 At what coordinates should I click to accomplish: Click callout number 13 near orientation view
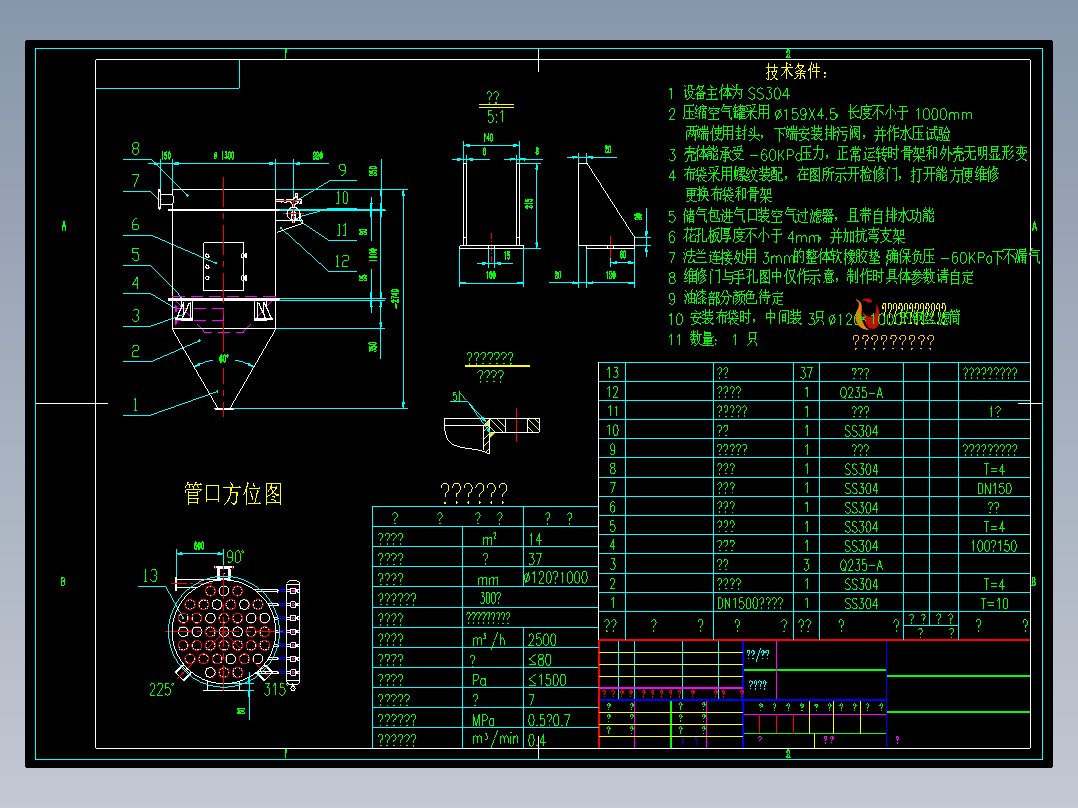coord(151,576)
